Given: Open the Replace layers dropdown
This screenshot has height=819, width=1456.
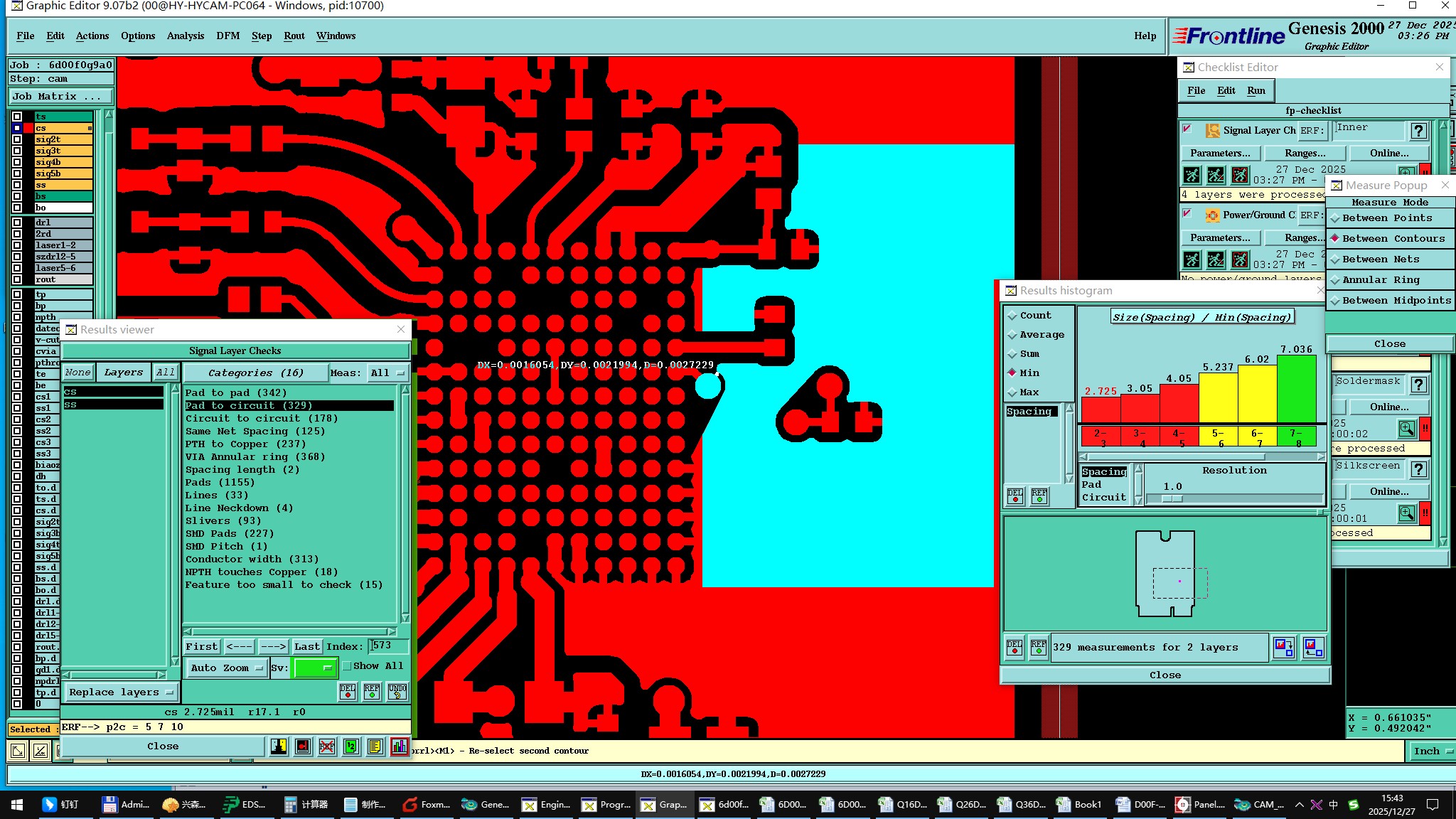Looking at the screenshot, I should point(121,692).
